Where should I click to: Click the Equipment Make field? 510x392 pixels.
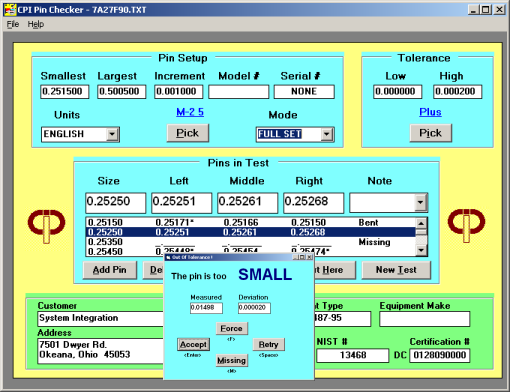tap(425, 319)
